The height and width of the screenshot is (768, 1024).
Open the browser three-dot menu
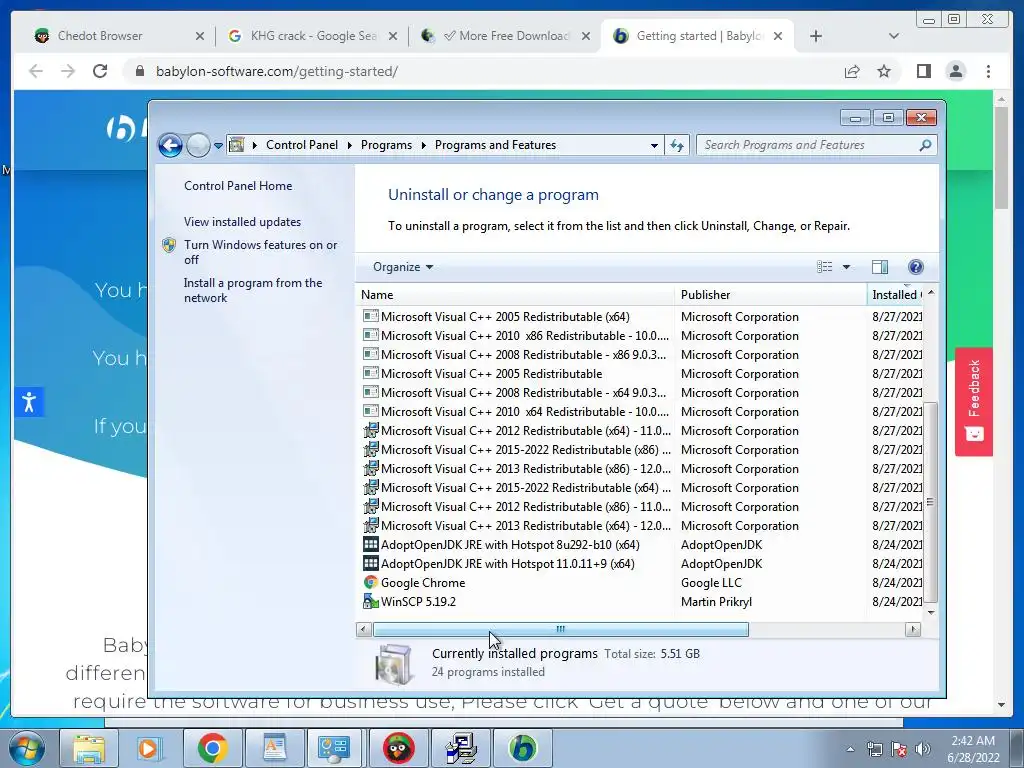tap(988, 71)
